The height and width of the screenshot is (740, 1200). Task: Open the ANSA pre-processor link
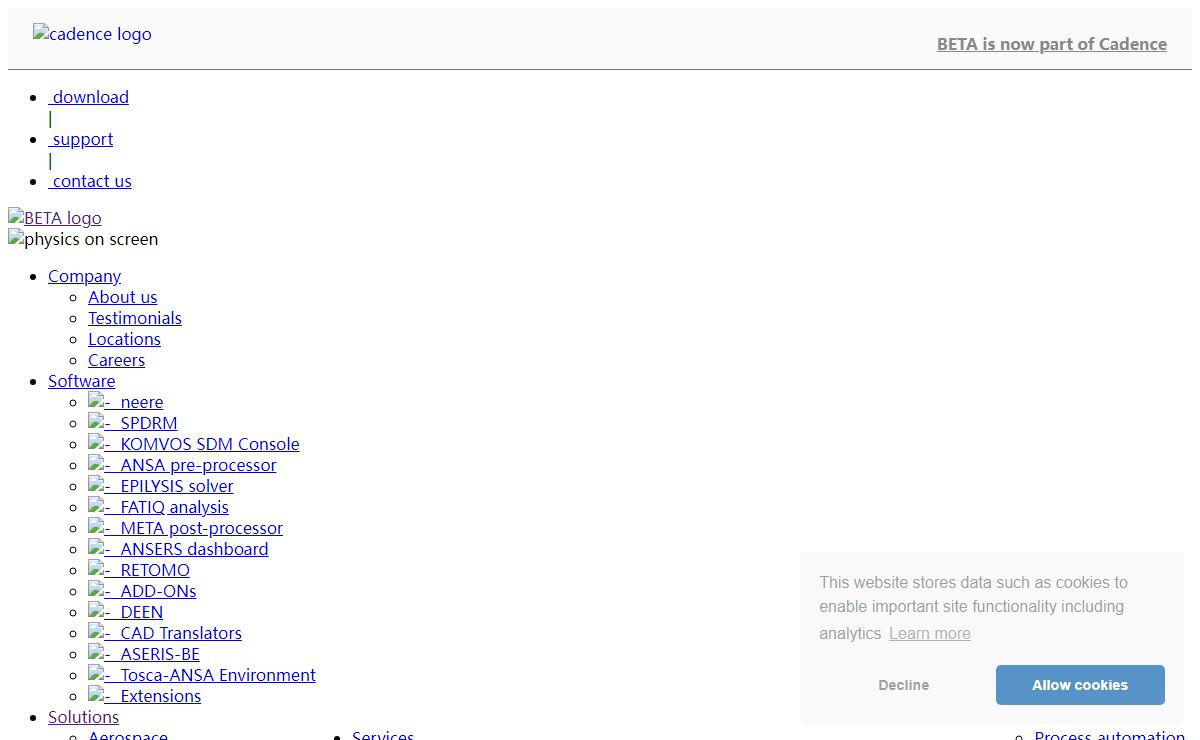click(182, 465)
